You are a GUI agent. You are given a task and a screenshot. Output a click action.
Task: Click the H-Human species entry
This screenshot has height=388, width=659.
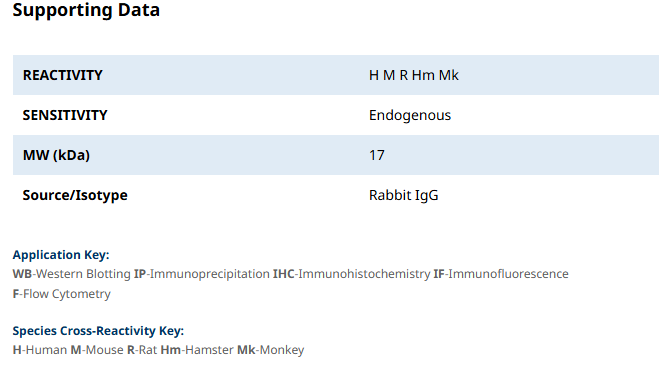pyautogui.click(x=40, y=350)
